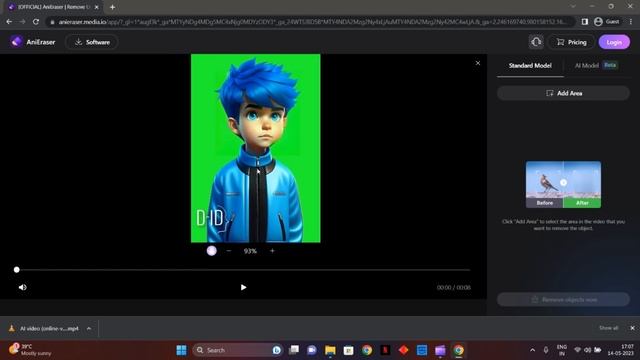Open the video chat taskbar icon

point(312,350)
